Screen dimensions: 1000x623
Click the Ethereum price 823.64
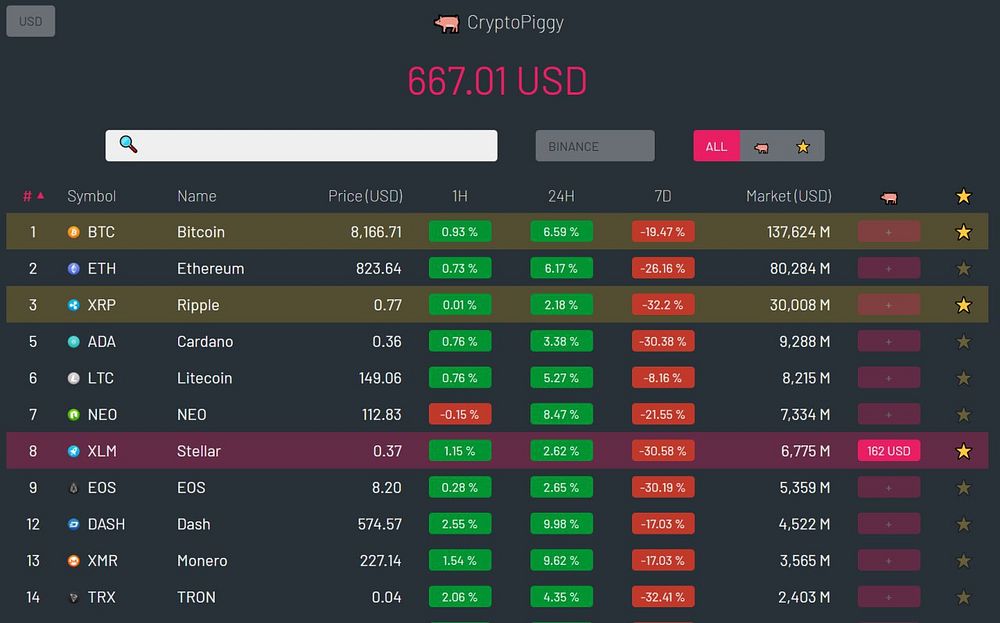pyautogui.click(x=379, y=268)
